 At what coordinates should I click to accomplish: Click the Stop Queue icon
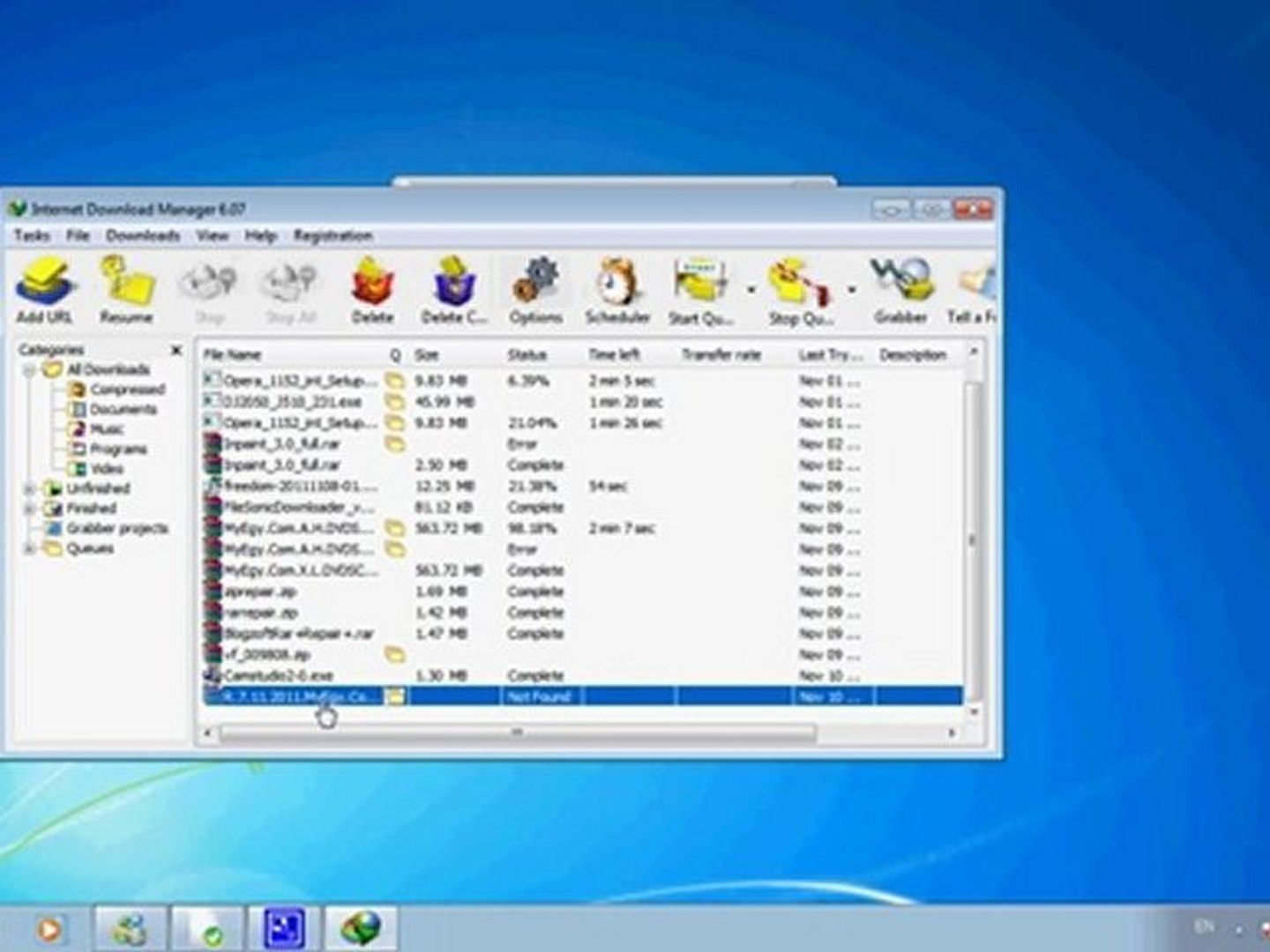[x=799, y=291]
